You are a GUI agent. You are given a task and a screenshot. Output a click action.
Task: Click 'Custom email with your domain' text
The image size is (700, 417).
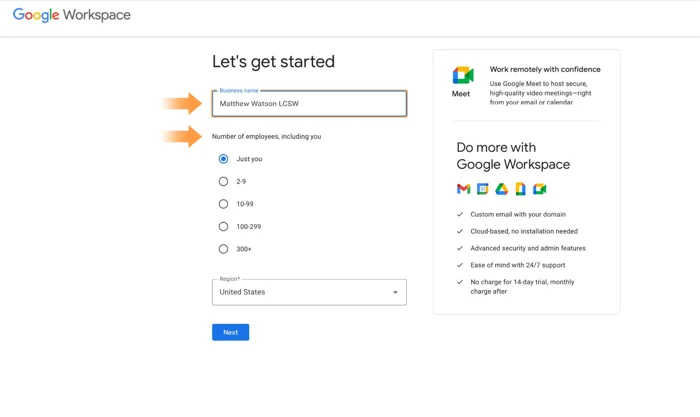[x=518, y=214]
